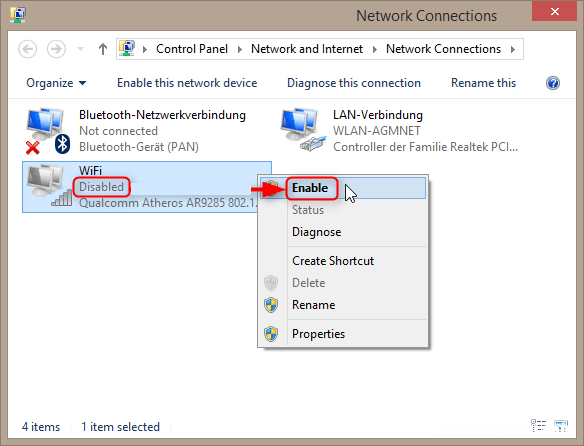Click Diagnose this connection

tap(354, 83)
